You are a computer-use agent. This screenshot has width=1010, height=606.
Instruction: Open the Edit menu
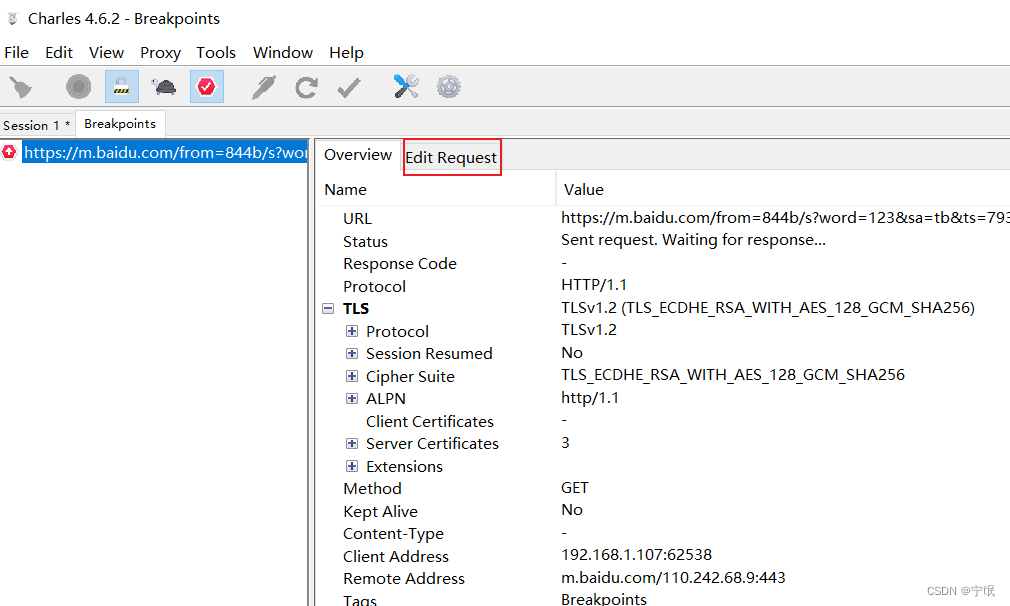59,53
